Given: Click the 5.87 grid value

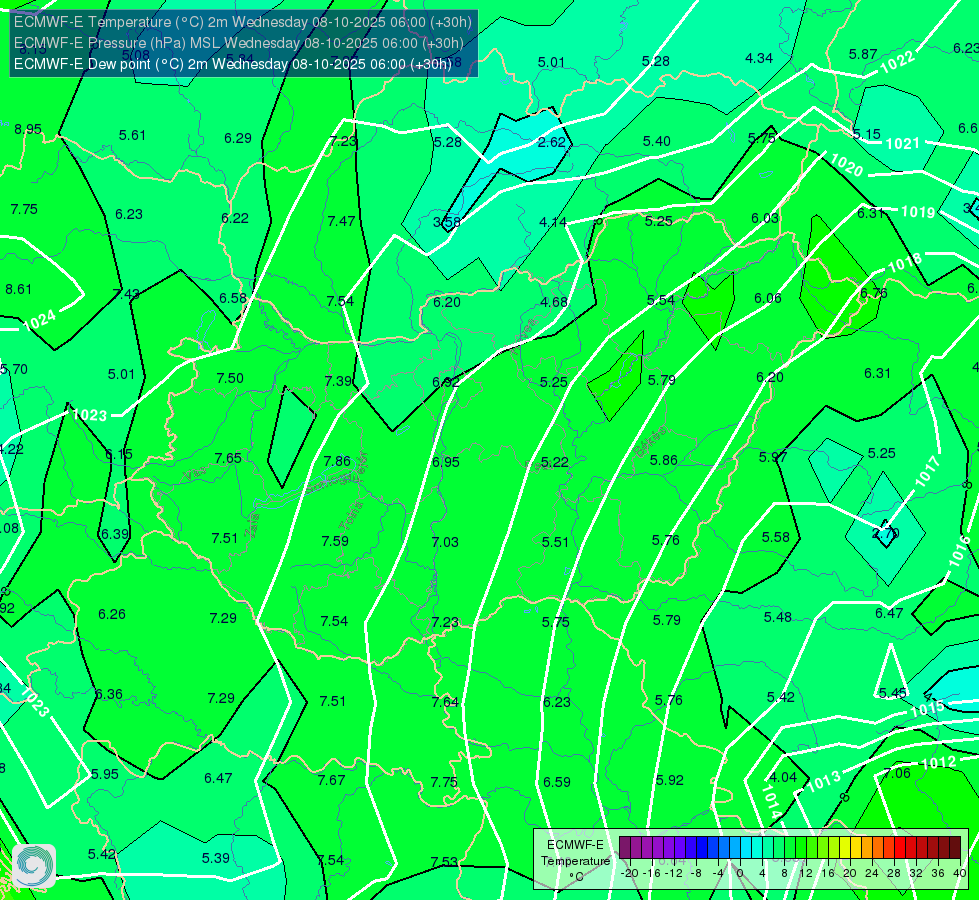Looking at the screenshot, I should [863, 54].
